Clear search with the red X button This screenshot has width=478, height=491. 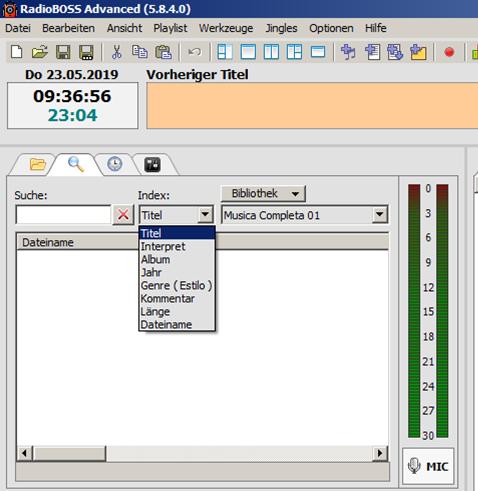123,215
